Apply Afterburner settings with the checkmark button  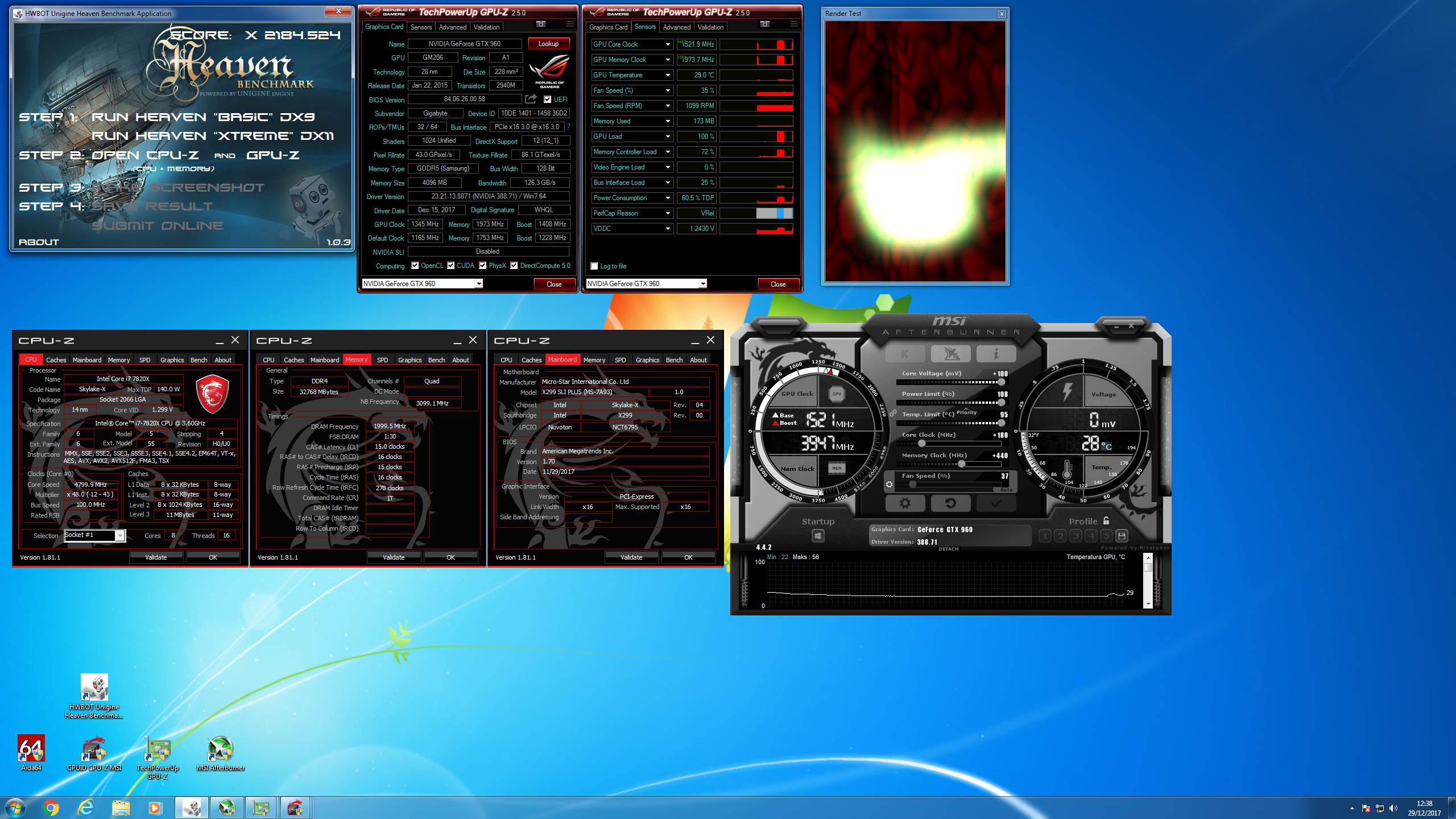tap(995, 503)
